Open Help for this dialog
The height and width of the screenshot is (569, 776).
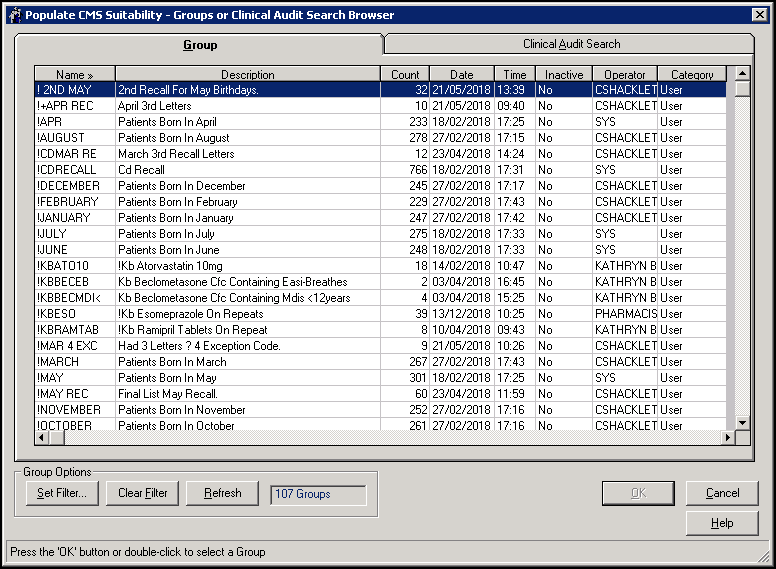click(x=722, y=523)
